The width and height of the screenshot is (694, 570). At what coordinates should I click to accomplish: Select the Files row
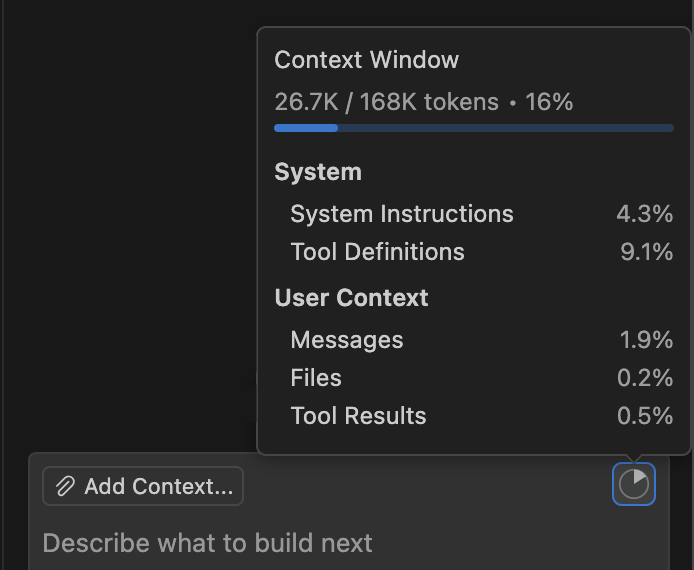(316, 378)
